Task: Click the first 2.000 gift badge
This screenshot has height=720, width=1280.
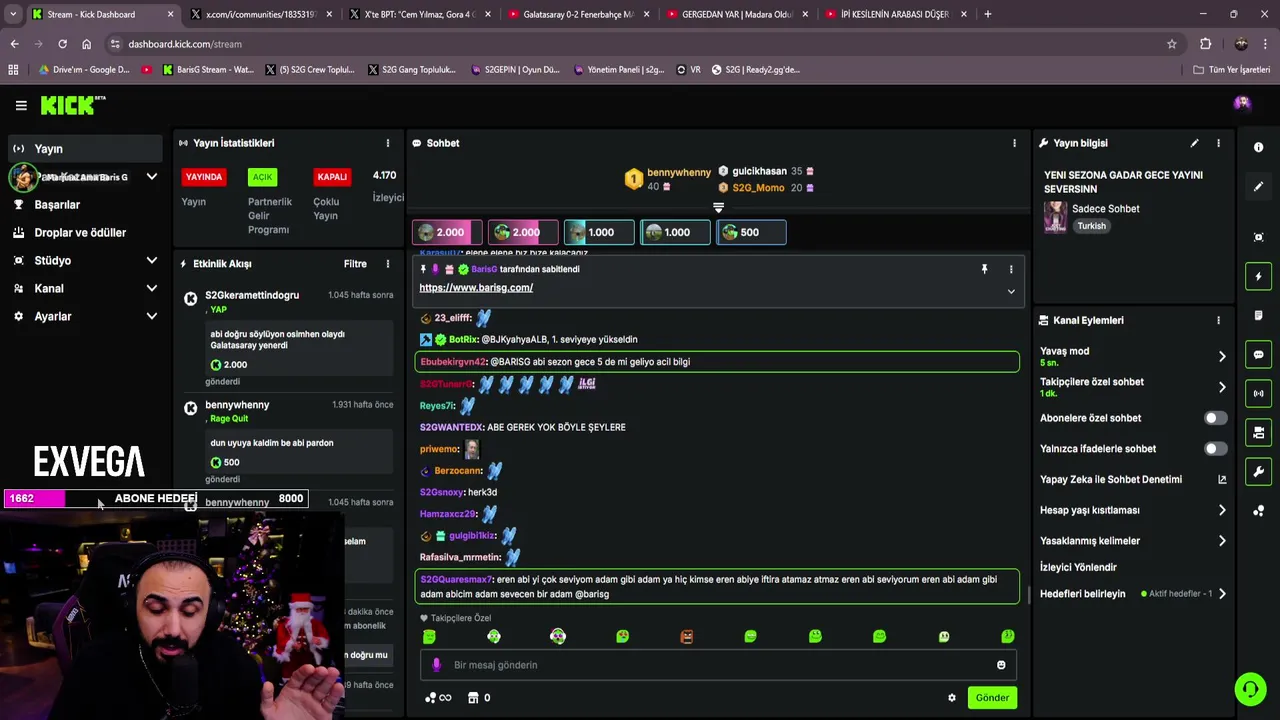Action: [447, 233]
